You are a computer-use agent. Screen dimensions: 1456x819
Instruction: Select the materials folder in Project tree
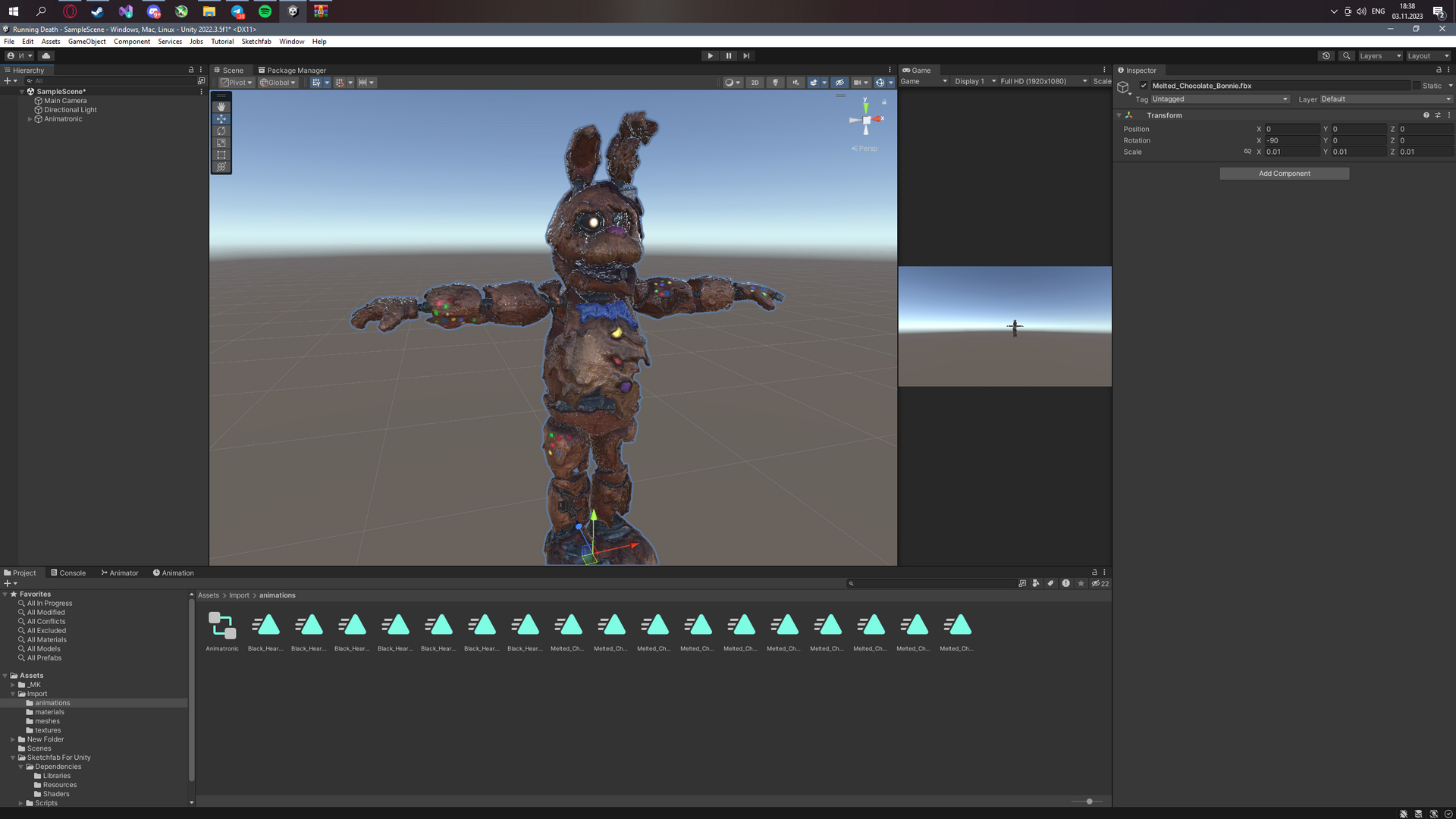[x=49, y=712]
